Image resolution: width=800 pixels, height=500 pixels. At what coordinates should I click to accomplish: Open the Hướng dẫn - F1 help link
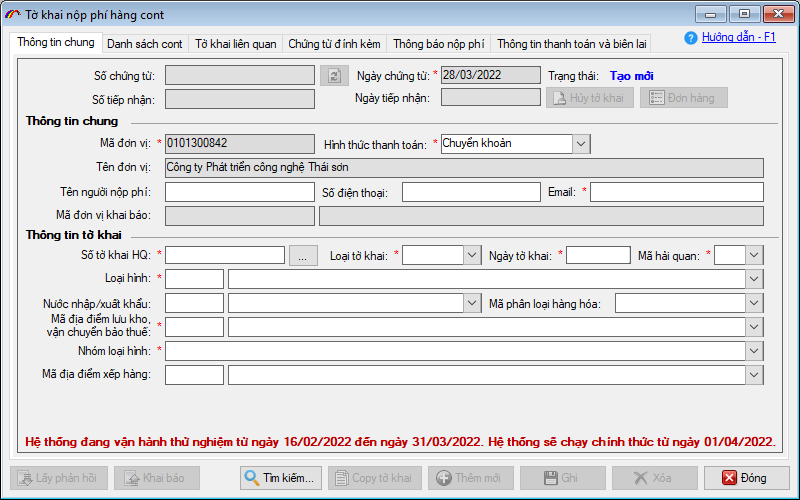(x=738, y=37)
